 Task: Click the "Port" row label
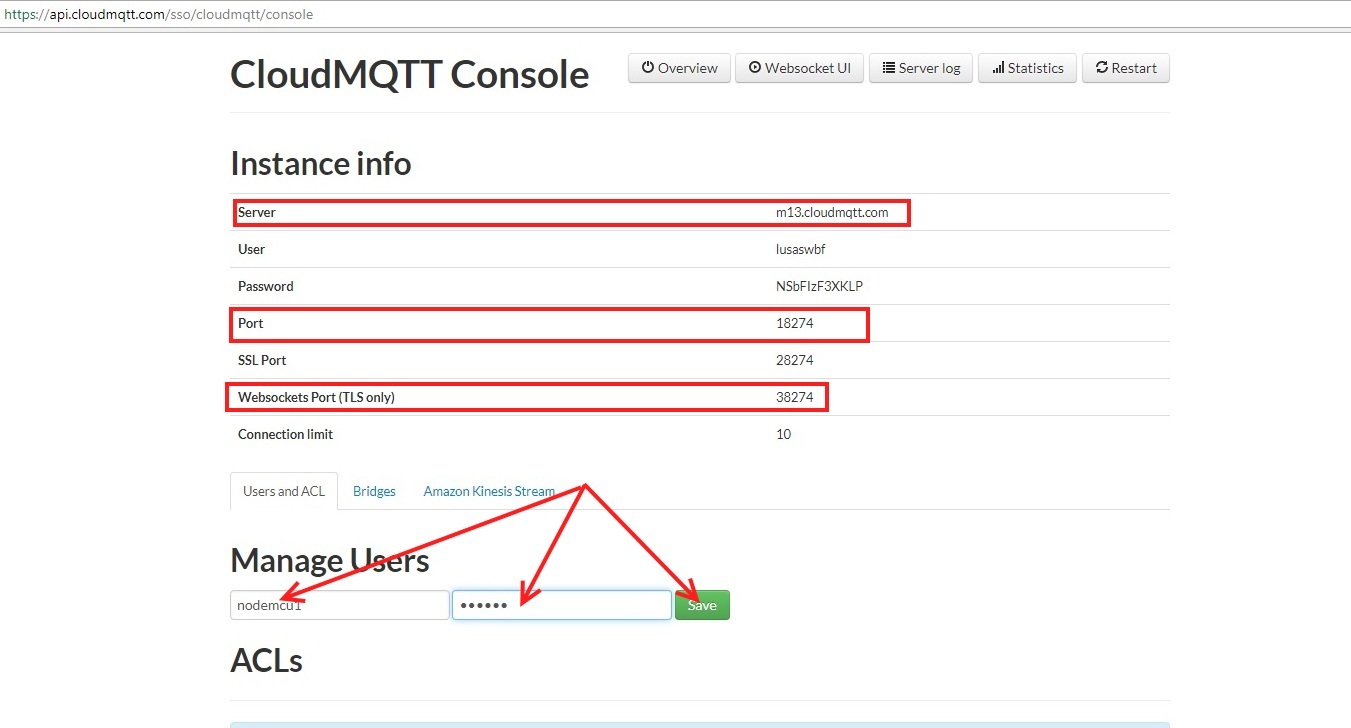click(250, 323)
